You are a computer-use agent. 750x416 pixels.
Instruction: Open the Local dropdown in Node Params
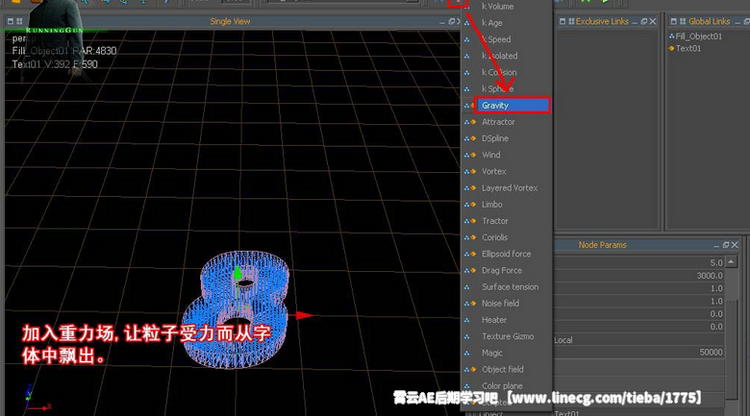639,339
